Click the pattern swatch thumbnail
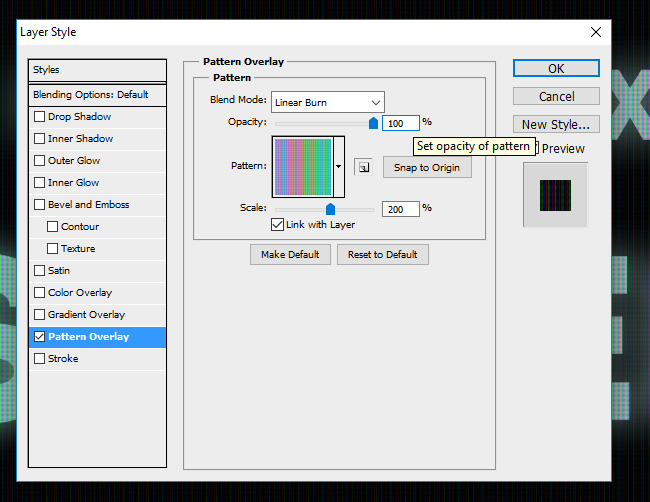This screenshot has height=502, width=650. pos(303,167)
